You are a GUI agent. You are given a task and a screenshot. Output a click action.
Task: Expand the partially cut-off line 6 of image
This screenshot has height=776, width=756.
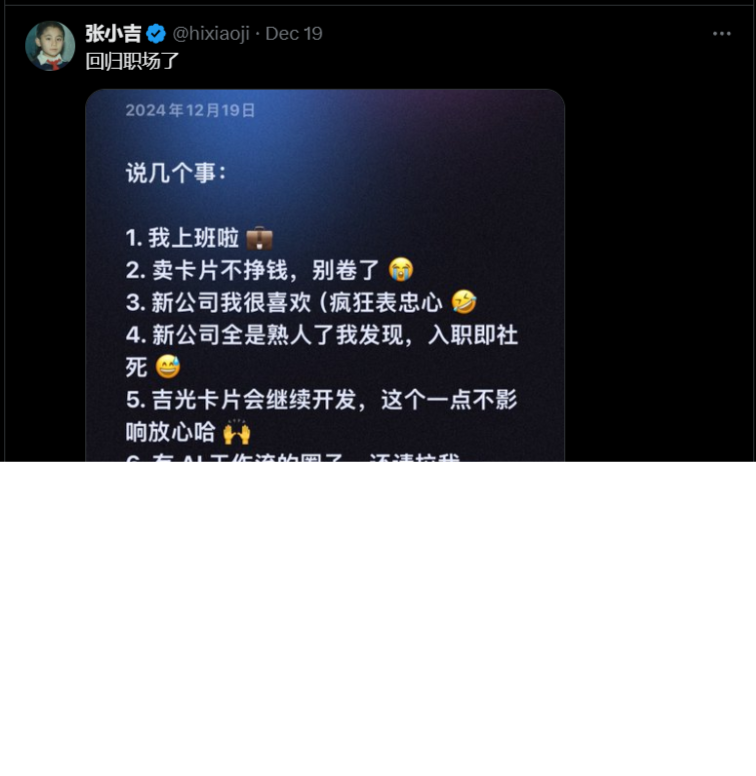pyautogui.click(x=293, y=458)
